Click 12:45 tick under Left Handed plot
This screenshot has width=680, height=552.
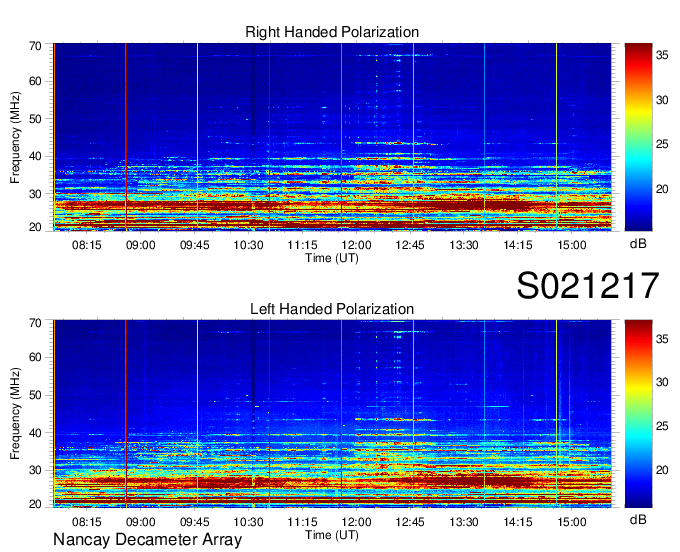coord(410,522)
